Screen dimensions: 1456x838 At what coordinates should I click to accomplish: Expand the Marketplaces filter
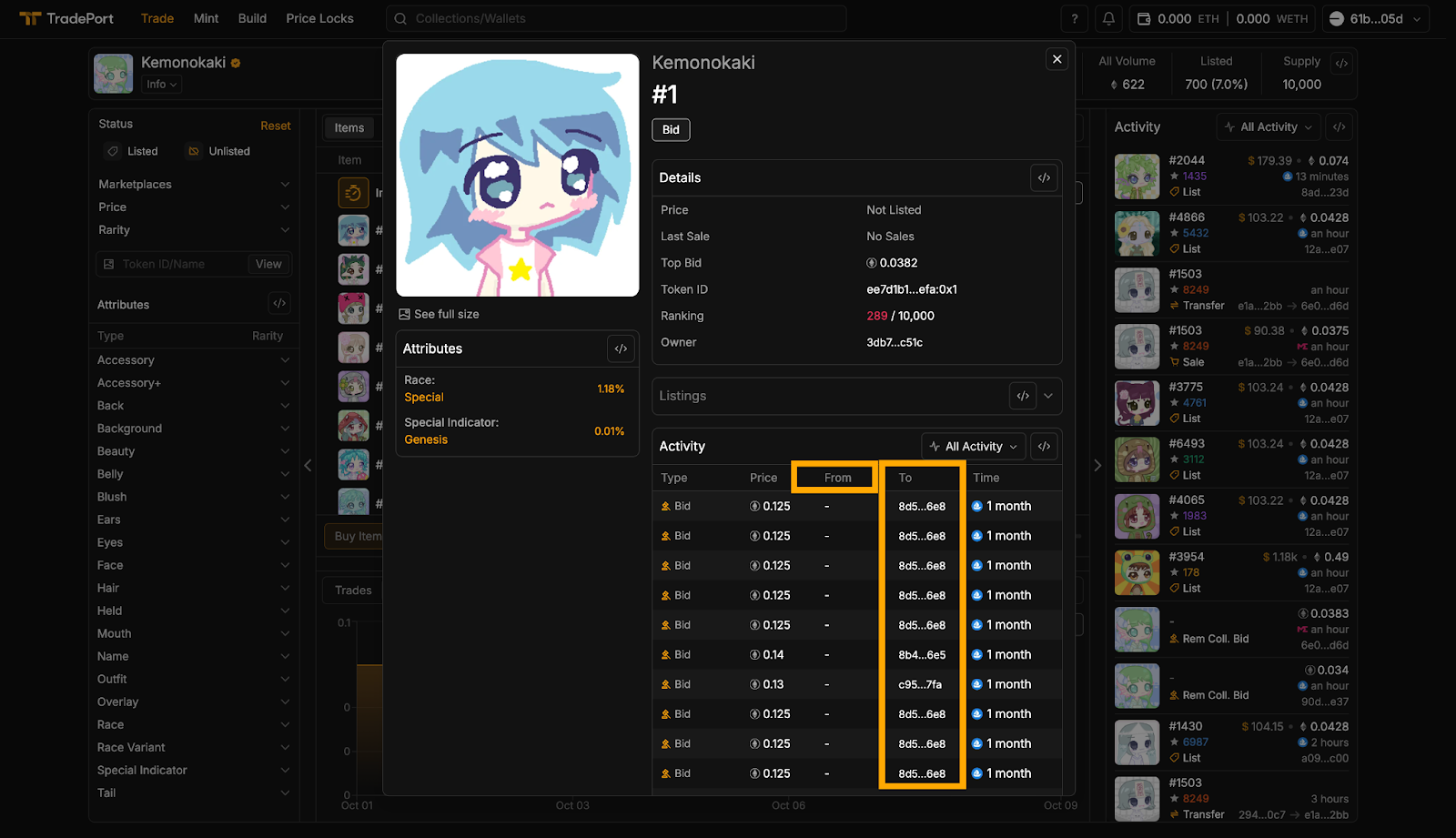(x=194, y=184)
